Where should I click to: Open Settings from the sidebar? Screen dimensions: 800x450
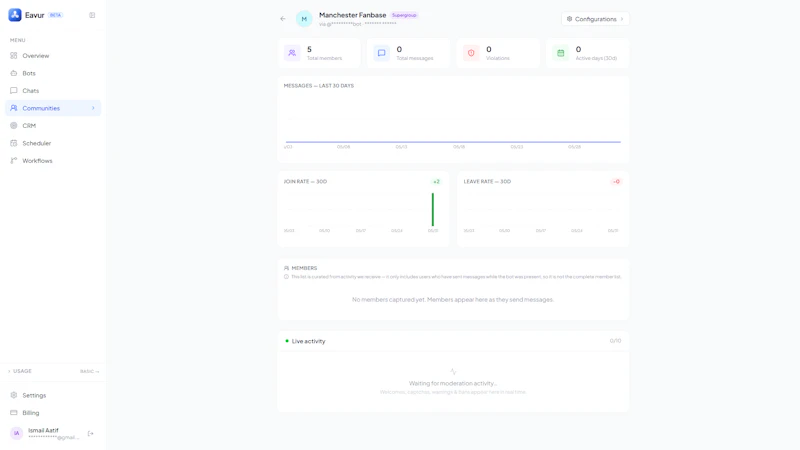click(53, 395)
